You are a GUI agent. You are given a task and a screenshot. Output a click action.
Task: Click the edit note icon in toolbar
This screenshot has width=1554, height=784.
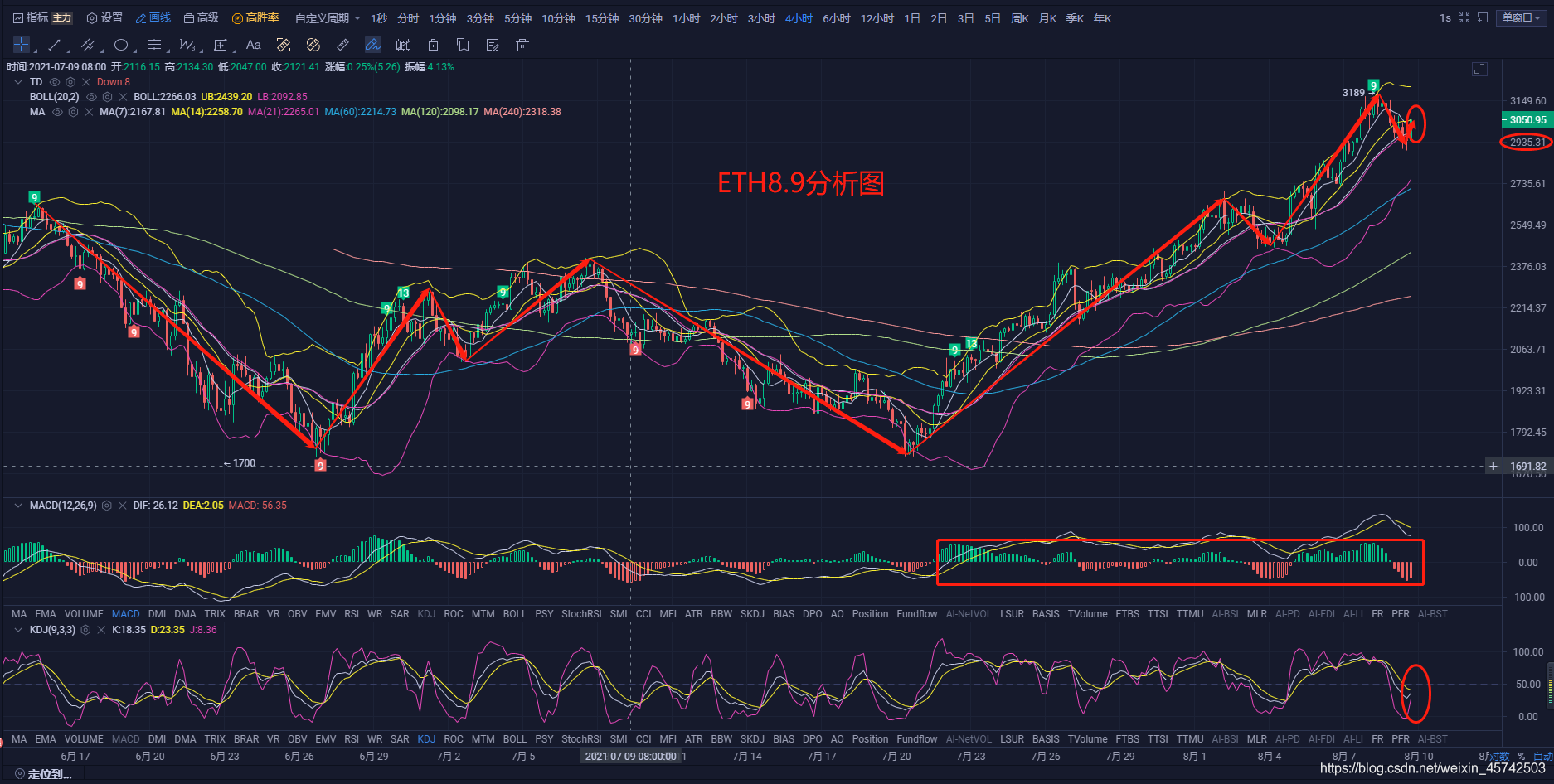click(x=493, y=45)
